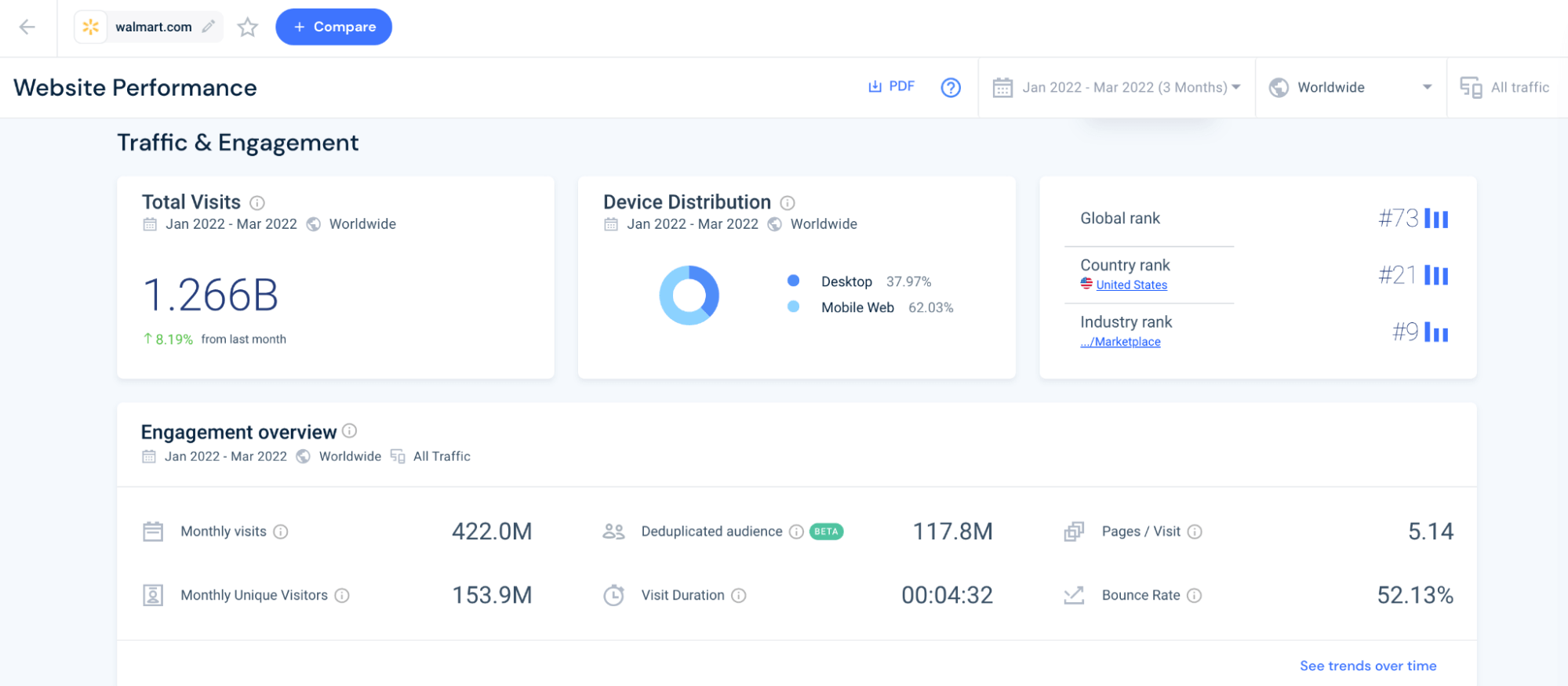Screen dimensions: 1568x686
Task: Click the Mobile Web 62.03% percentage
Action: [x=930, y=307]
